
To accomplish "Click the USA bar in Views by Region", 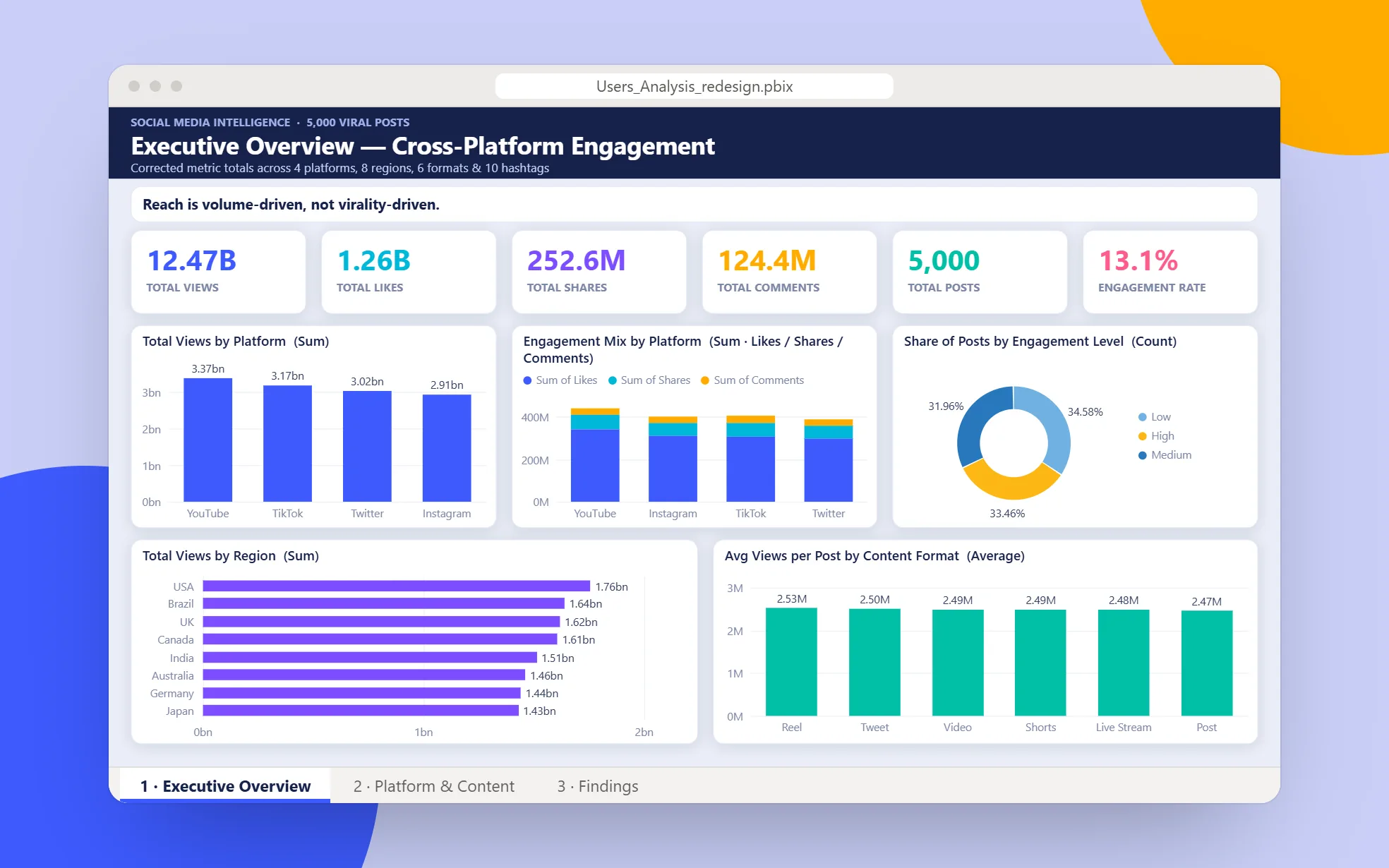I will tap(396, 586).
